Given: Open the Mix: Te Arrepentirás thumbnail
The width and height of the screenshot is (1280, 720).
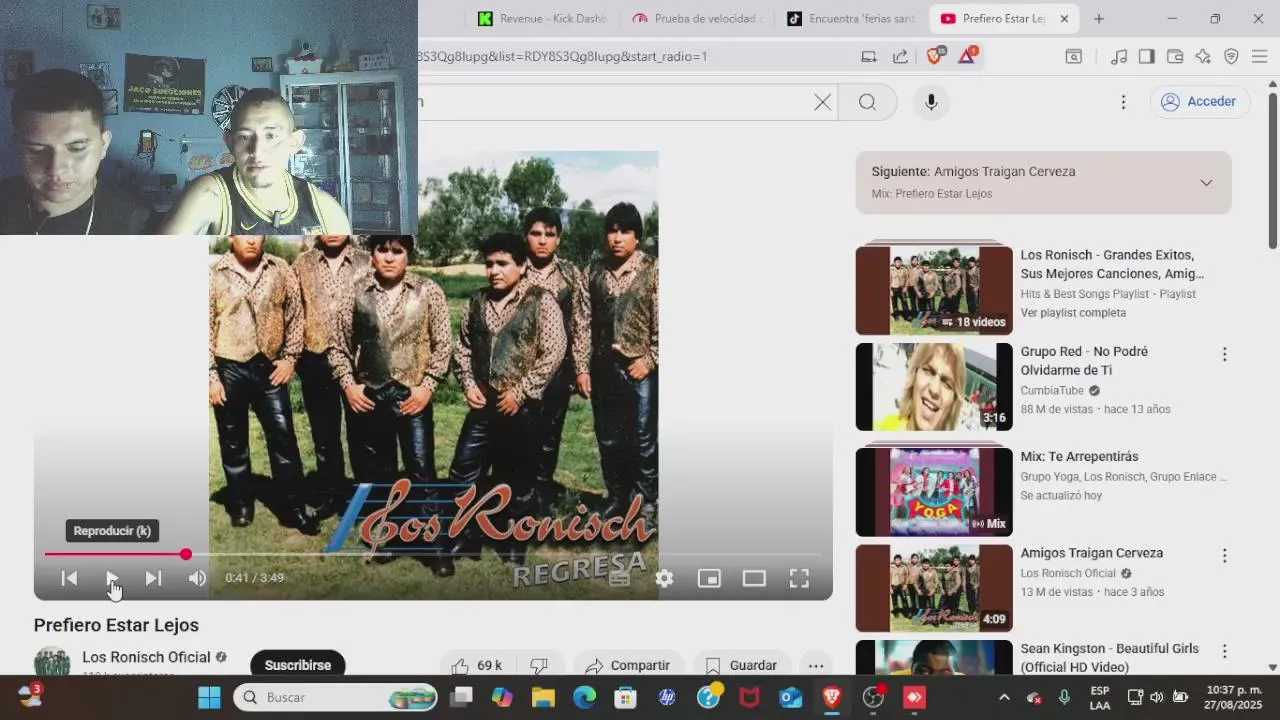Looking at the screenshot, I should [x=934, y=492].
